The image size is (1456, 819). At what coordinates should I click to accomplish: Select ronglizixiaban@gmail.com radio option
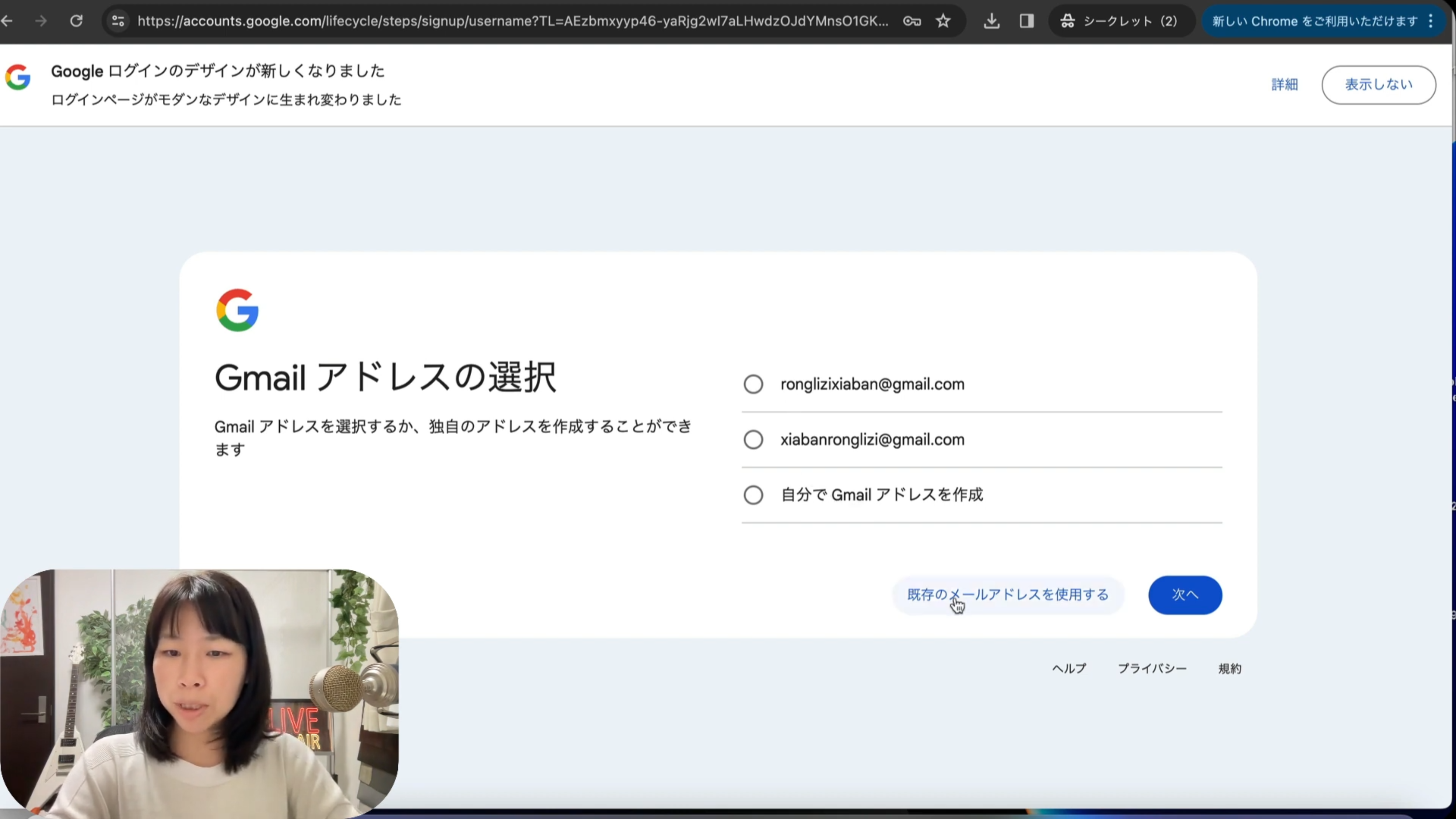click(x=753, y=384)
